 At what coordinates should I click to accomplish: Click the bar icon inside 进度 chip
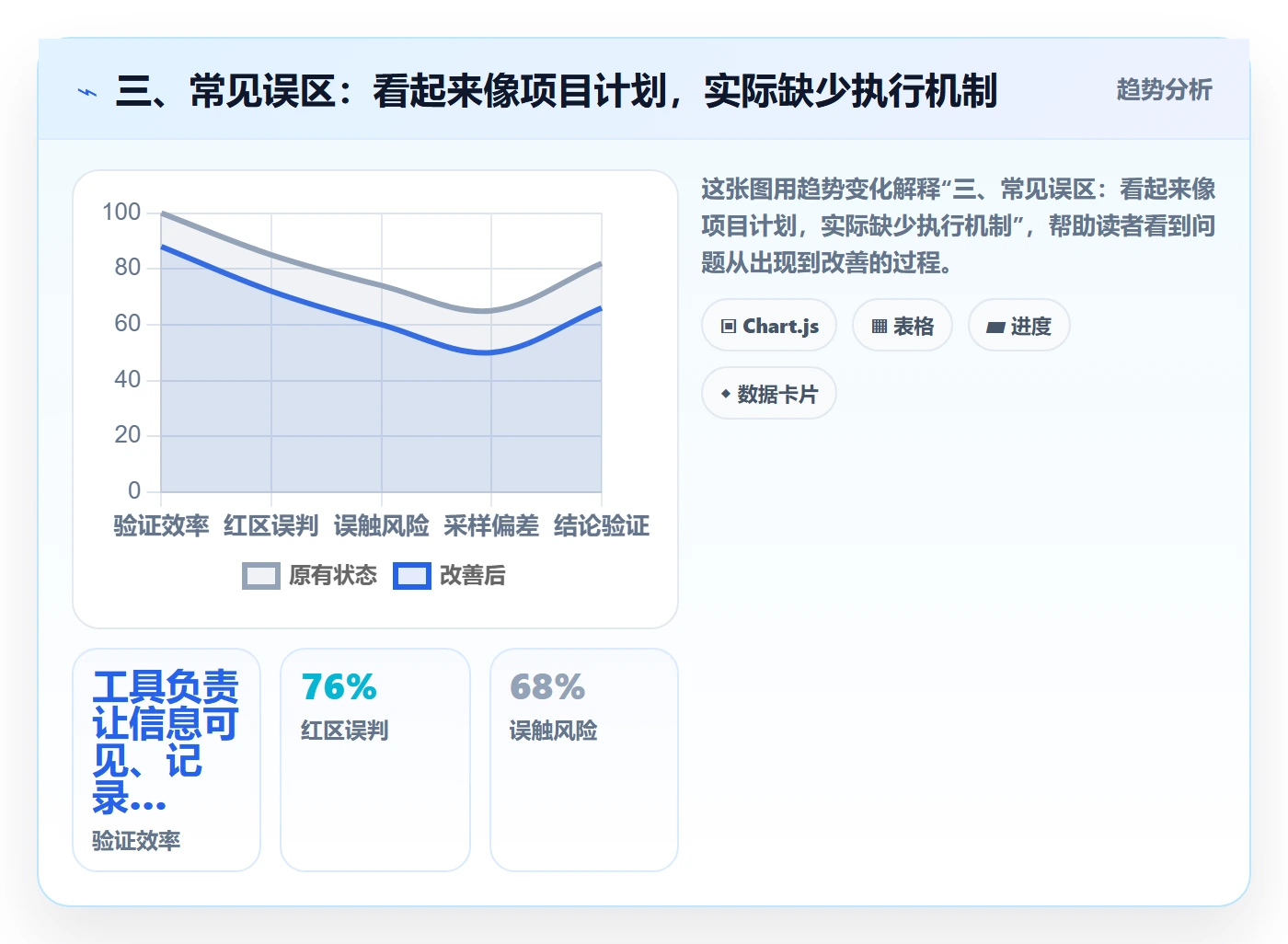pos(995,327)
